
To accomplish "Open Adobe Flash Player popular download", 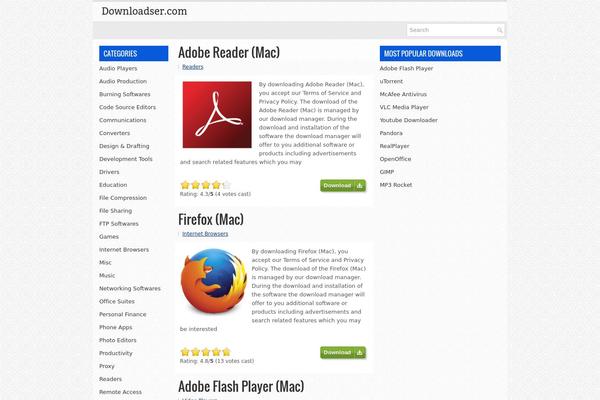I will click(x=406, y=69).
